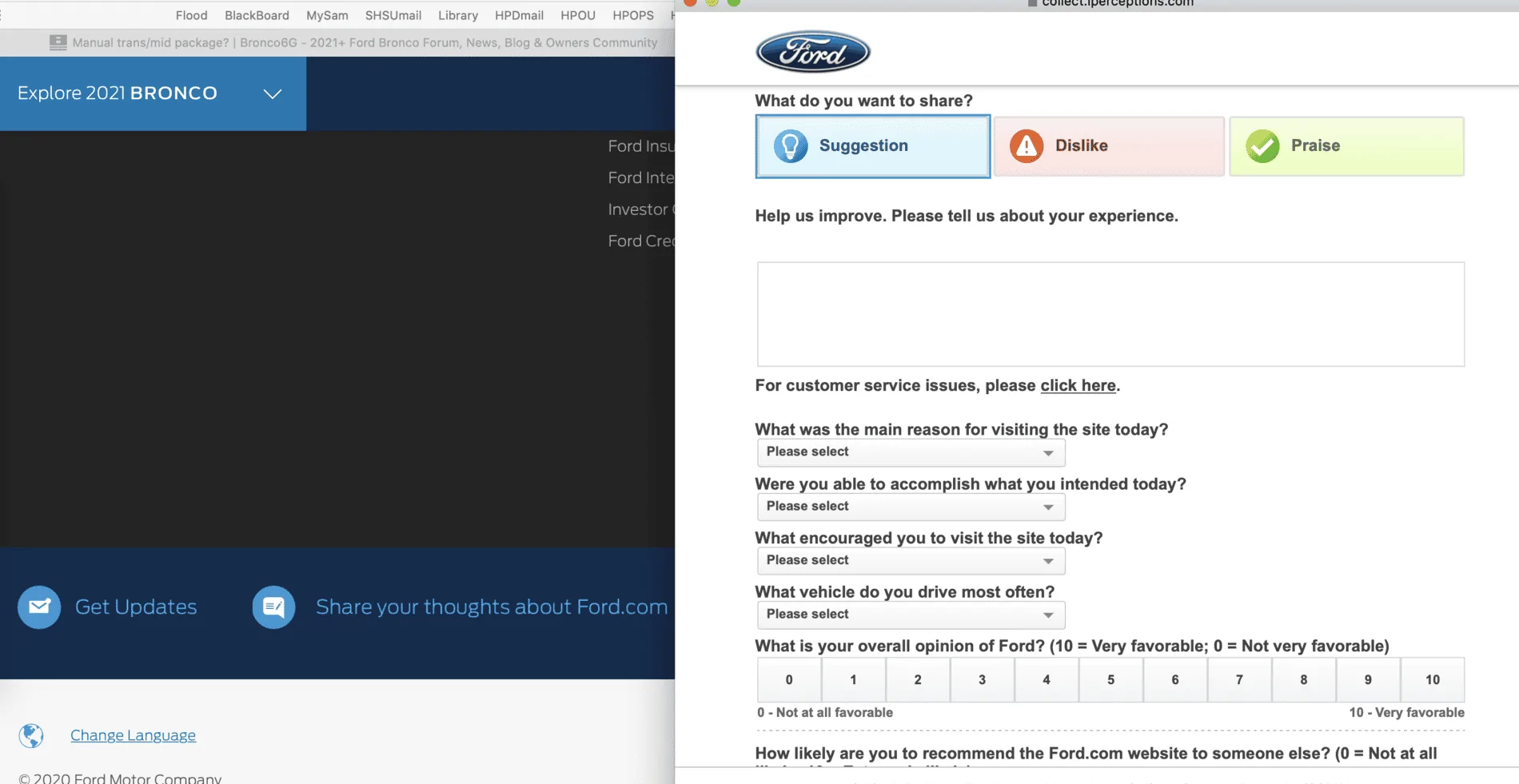Open Share your thoughts about Ford.com
This screenshot has height=784, width=1519.
point(492,607)
